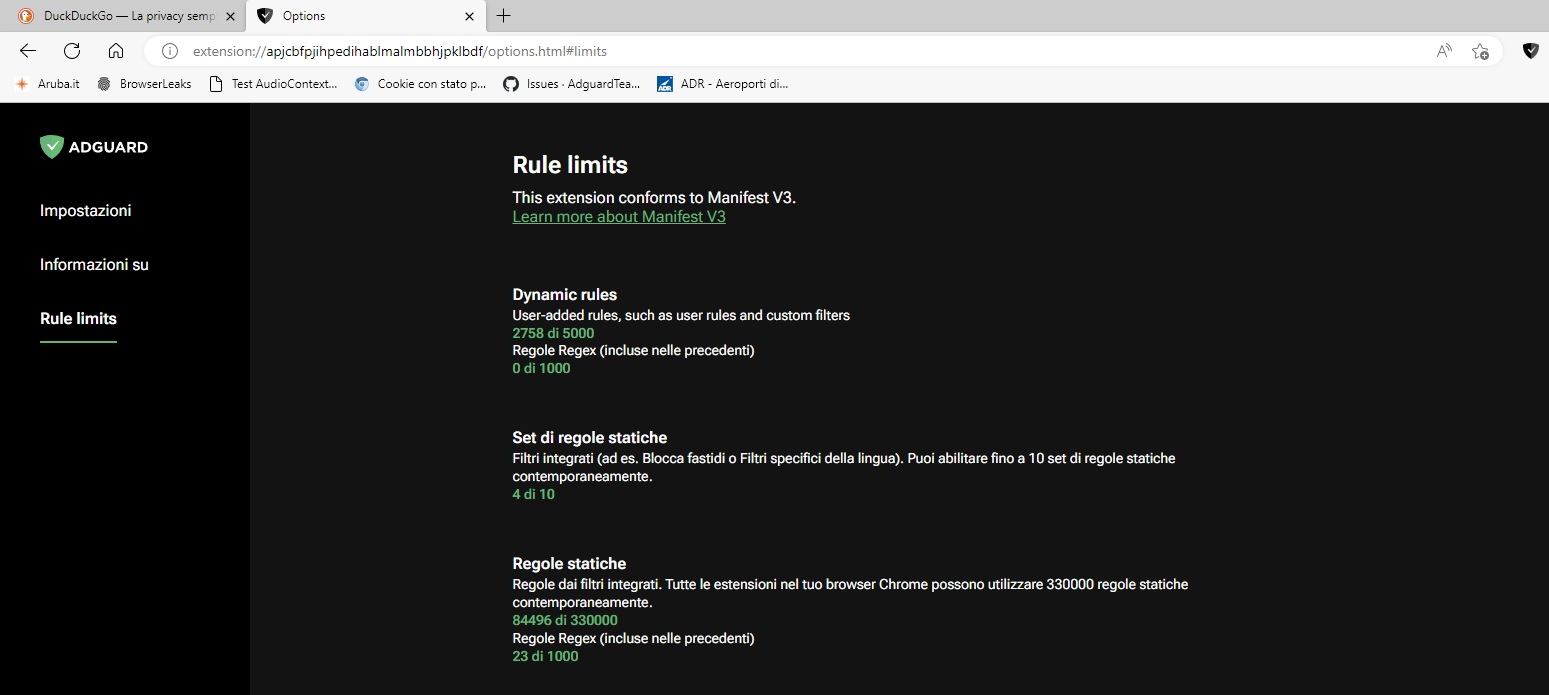Screen dimensions: 1549x695
Task: Select the Rule limits sidebar item
Action: (x=77, y=318)
